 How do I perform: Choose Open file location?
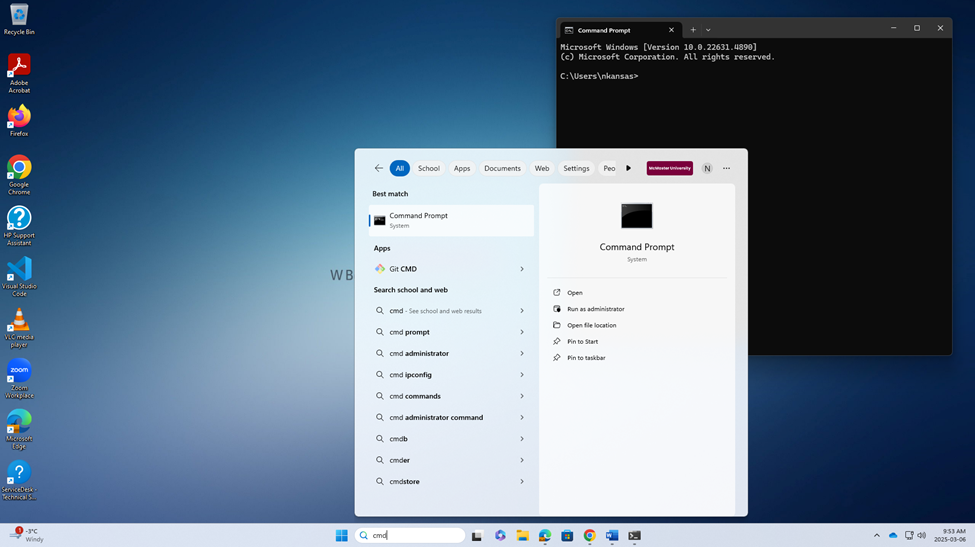[x=591, y=325]
